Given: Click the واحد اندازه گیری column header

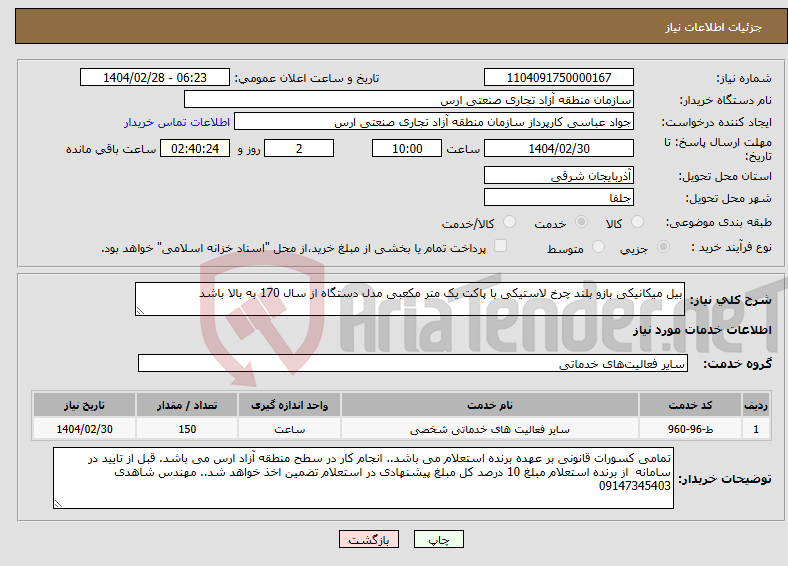Looking at the screenshot, I should coord(289,405).
